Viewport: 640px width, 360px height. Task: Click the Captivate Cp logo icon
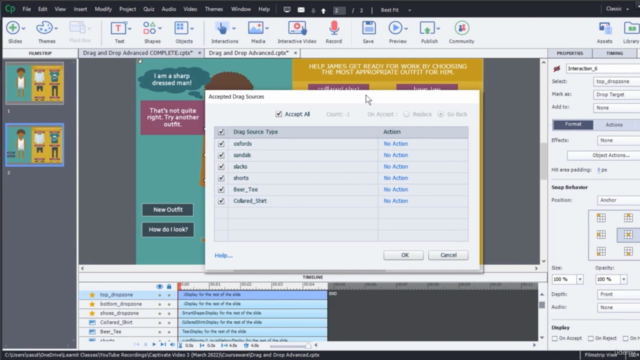point(10,9)
